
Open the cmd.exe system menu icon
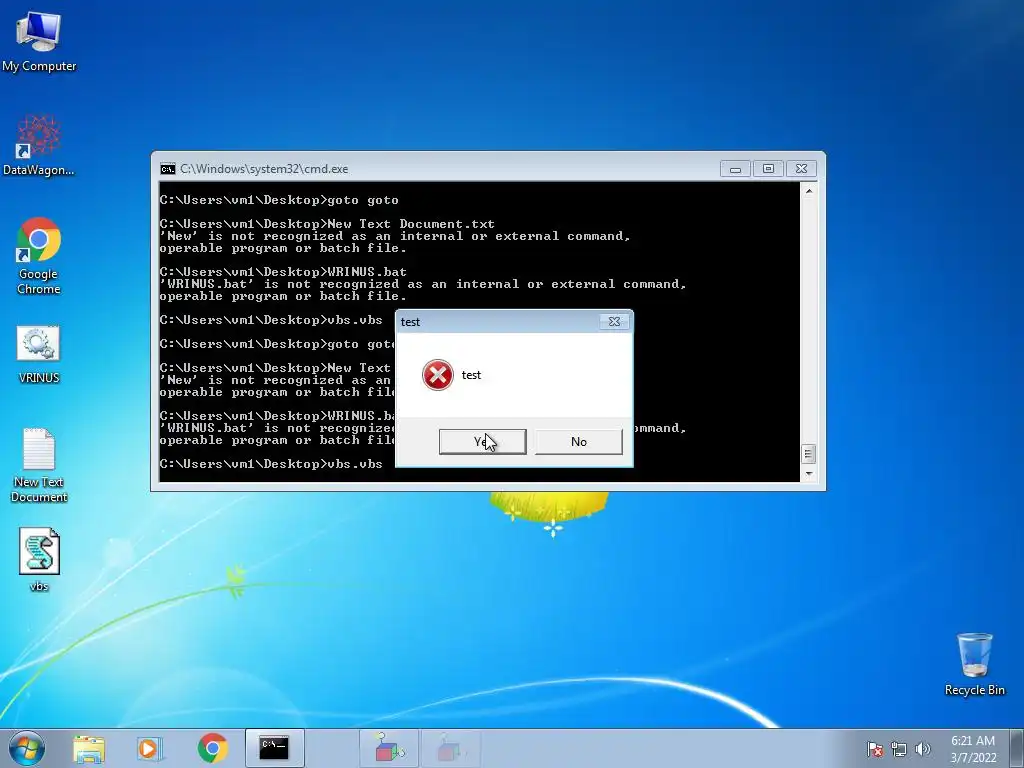(168, 169)
